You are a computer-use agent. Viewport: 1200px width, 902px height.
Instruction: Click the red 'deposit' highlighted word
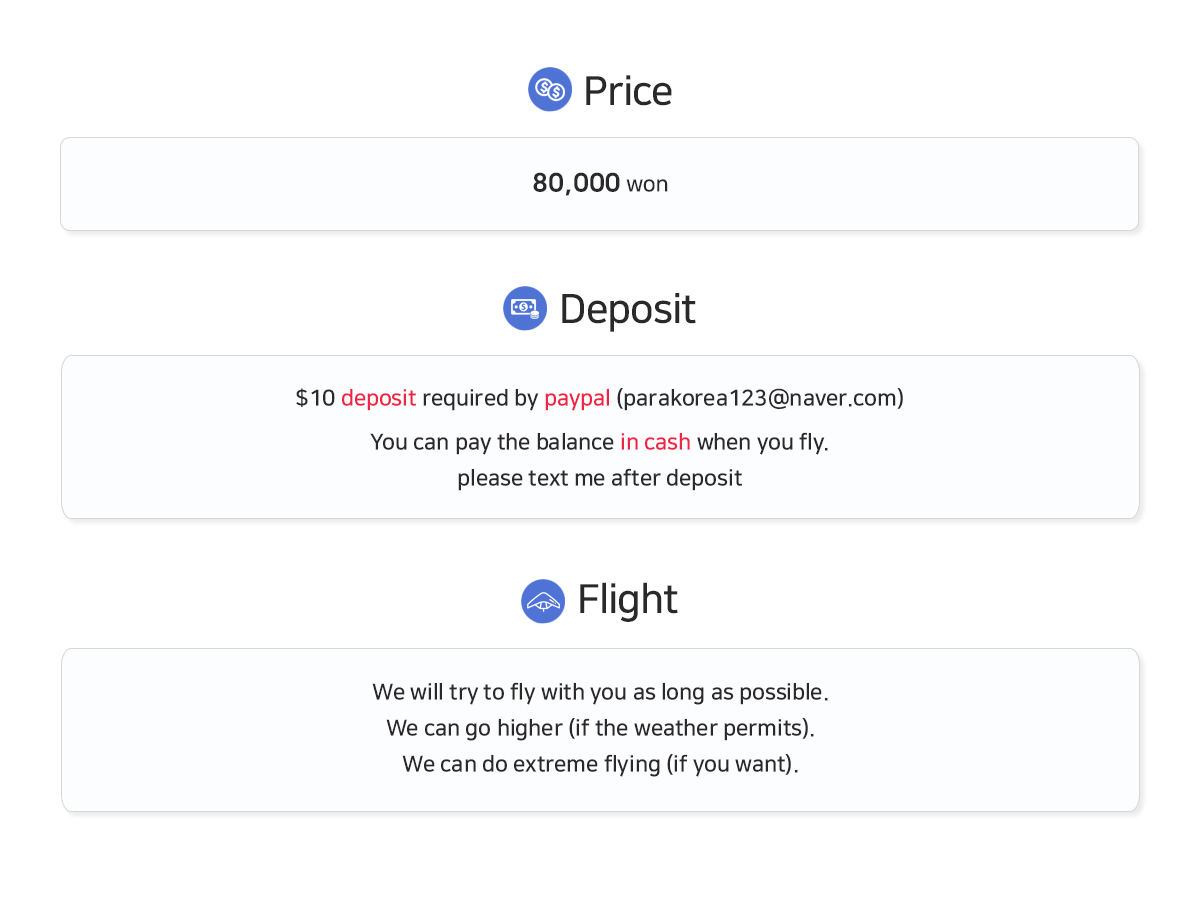[x=378, y=398]
